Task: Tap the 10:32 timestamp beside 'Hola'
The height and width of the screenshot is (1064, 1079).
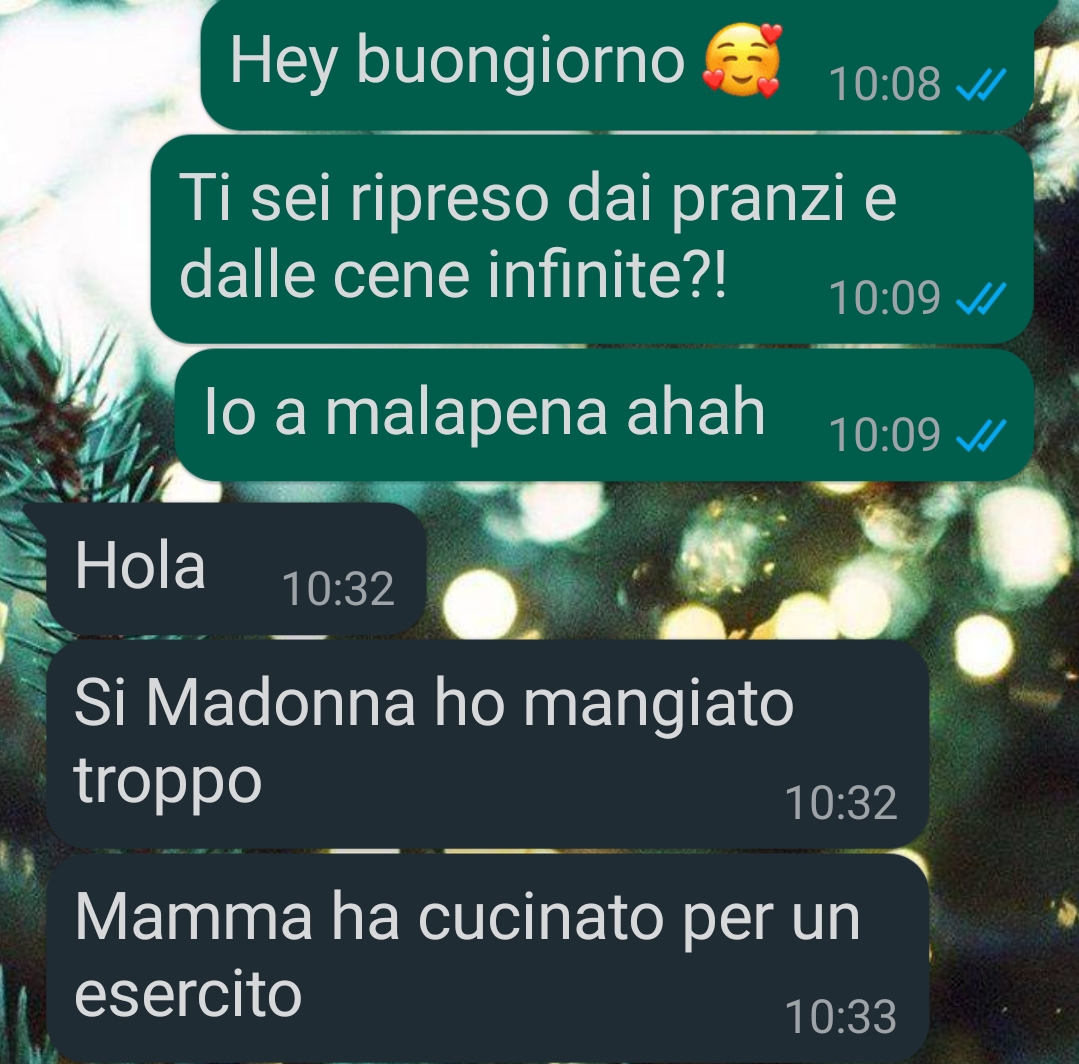Action: tap(339, 589)
